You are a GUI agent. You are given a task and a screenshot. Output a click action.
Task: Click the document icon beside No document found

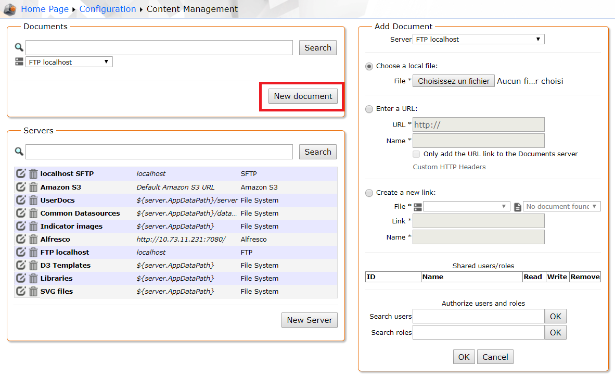[517, 207]
